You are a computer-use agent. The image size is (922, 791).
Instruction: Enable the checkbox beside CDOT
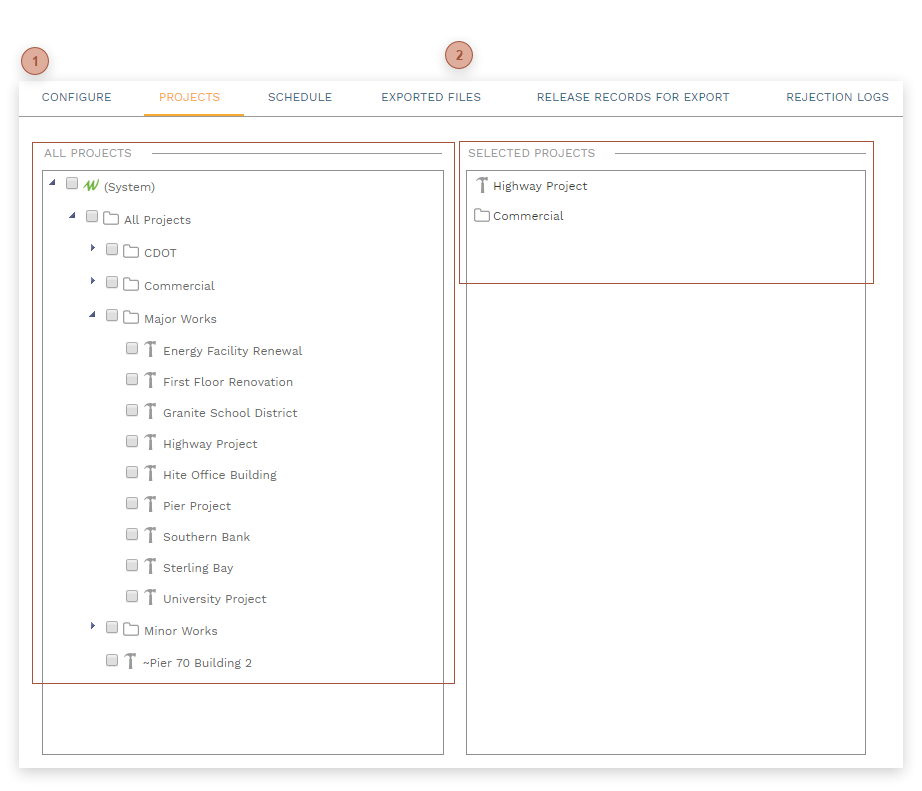111,249
